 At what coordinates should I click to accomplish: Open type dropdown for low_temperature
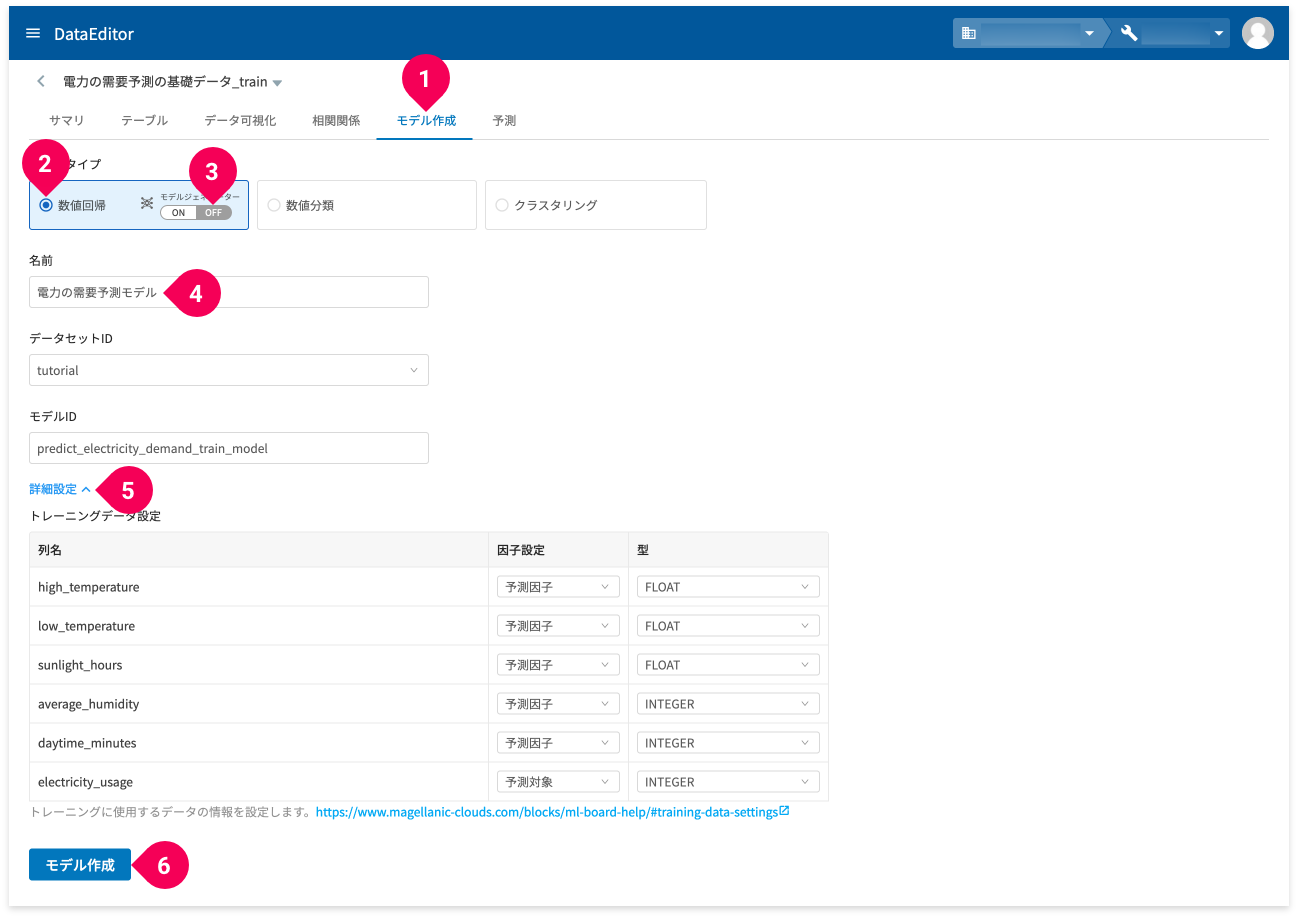coord(728,626)
